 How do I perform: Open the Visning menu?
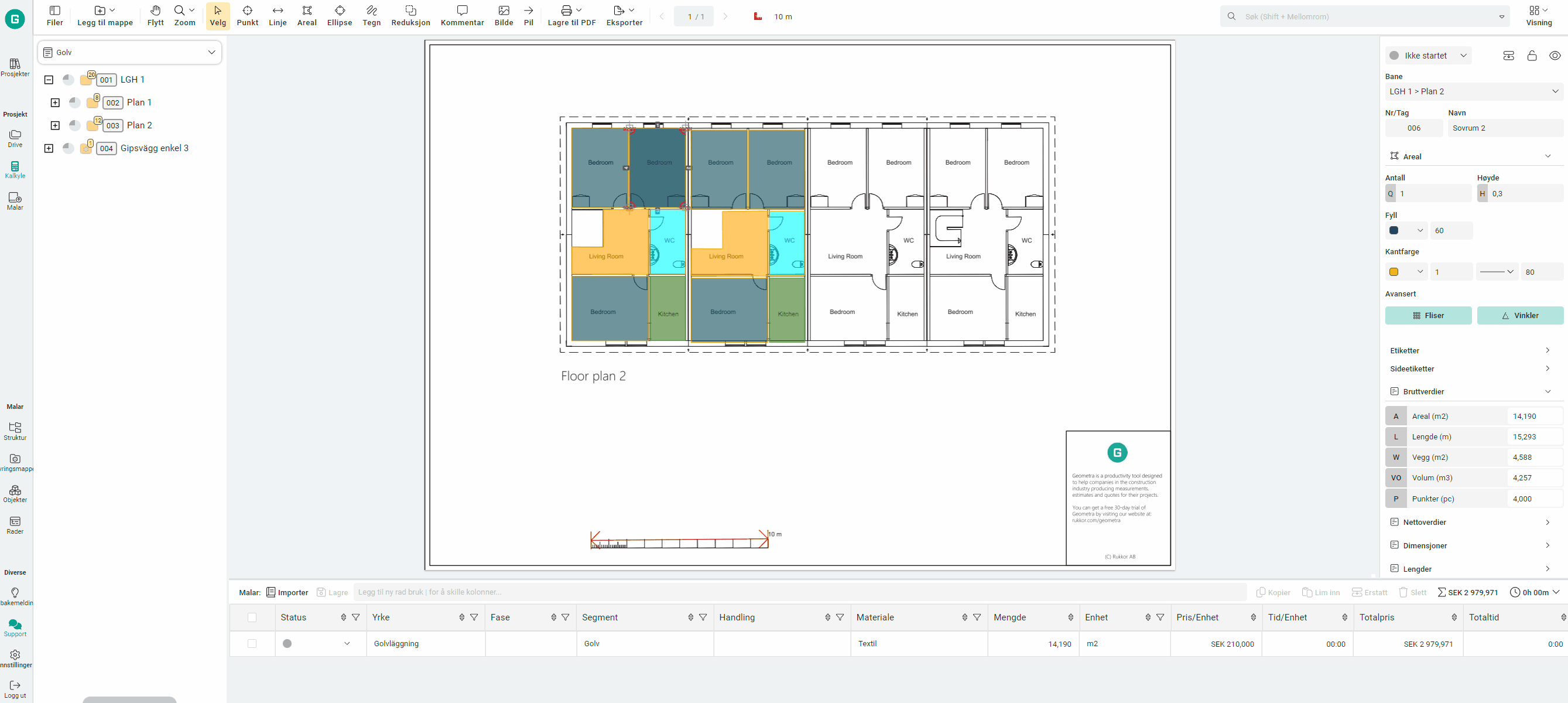[x=1538, y=16]
